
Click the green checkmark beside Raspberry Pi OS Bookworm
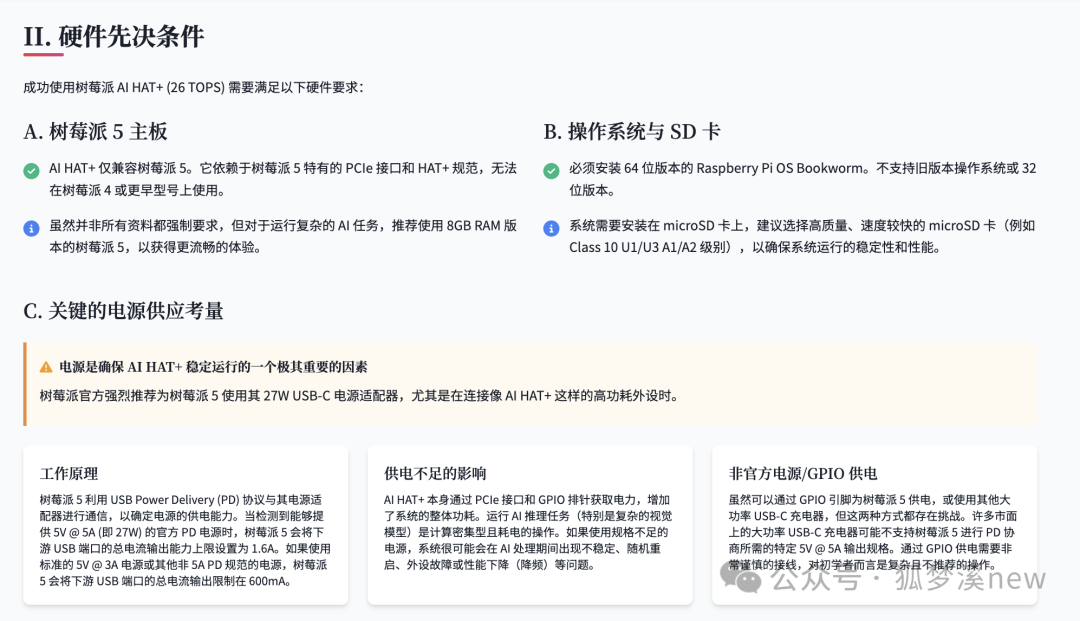(x=551, y=170)
